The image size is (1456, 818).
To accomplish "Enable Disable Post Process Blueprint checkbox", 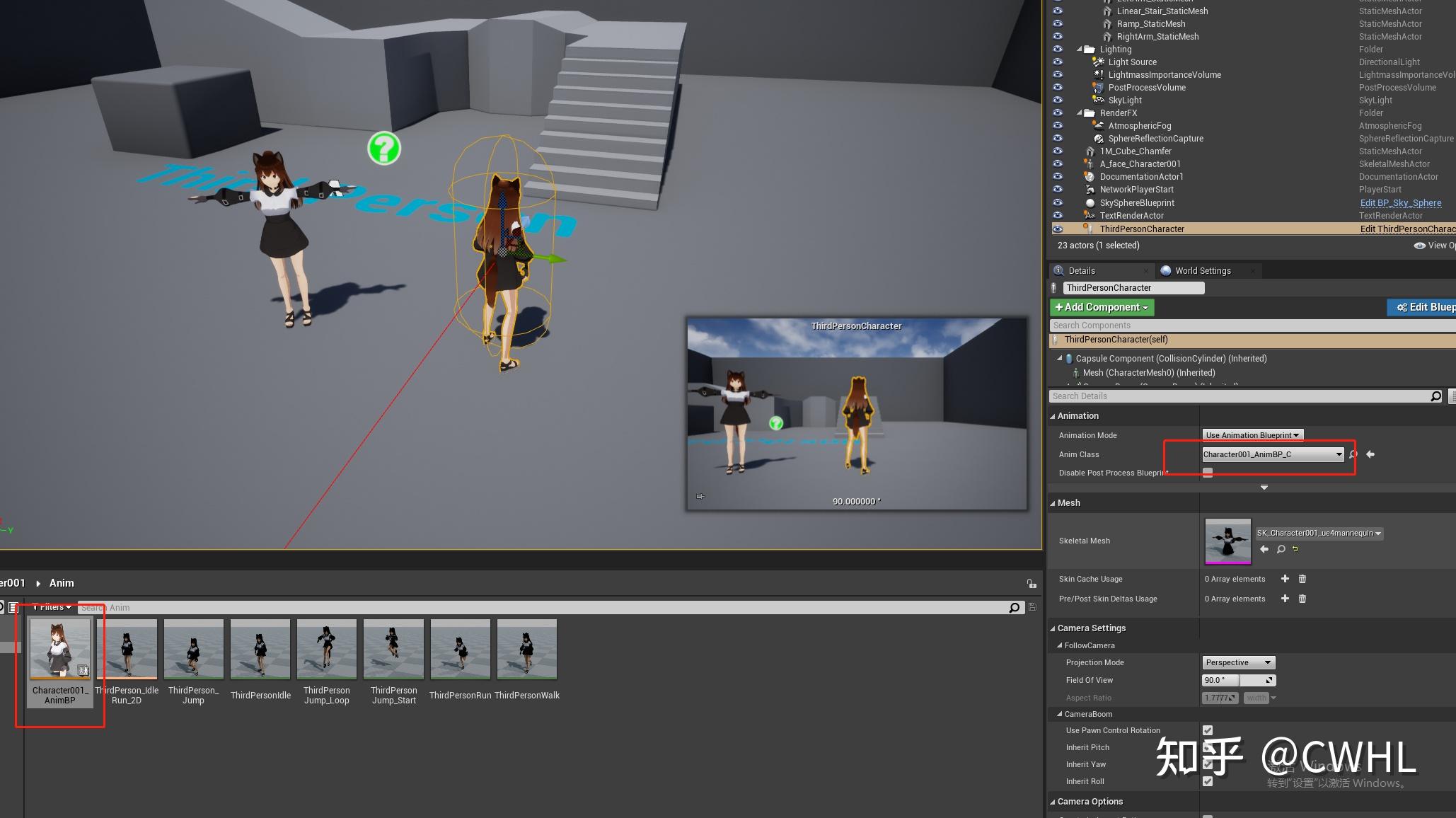I will pos(1208,472).
